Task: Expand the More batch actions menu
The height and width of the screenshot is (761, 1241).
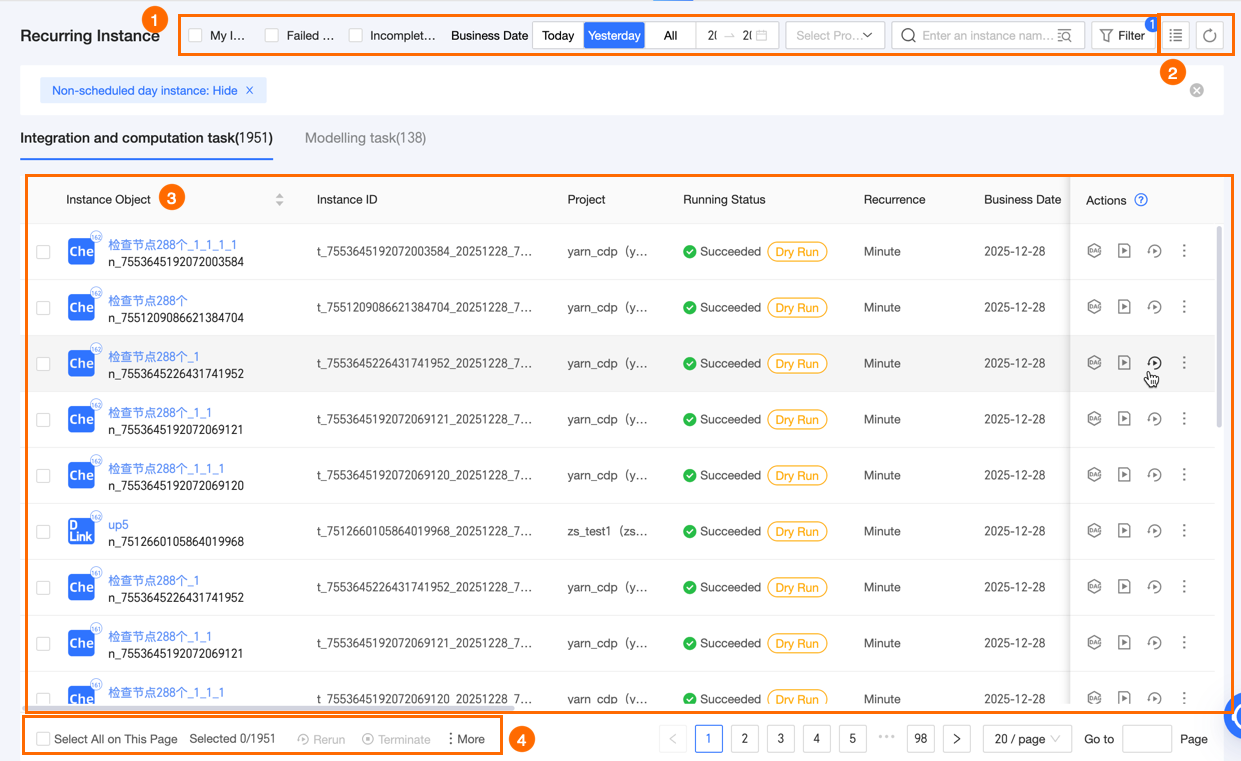Action: tap(465, 739)
